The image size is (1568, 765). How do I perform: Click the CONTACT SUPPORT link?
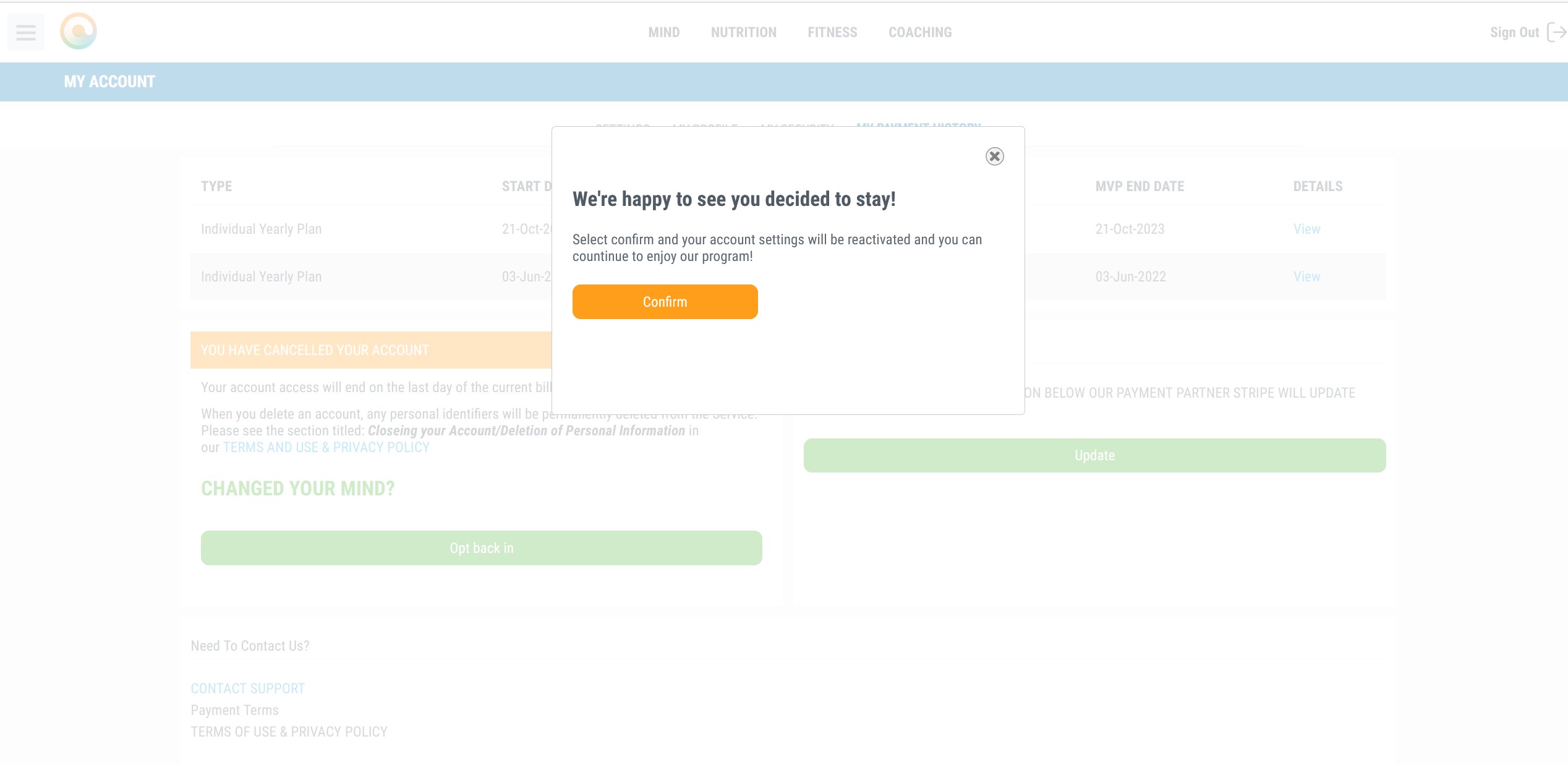247,688
